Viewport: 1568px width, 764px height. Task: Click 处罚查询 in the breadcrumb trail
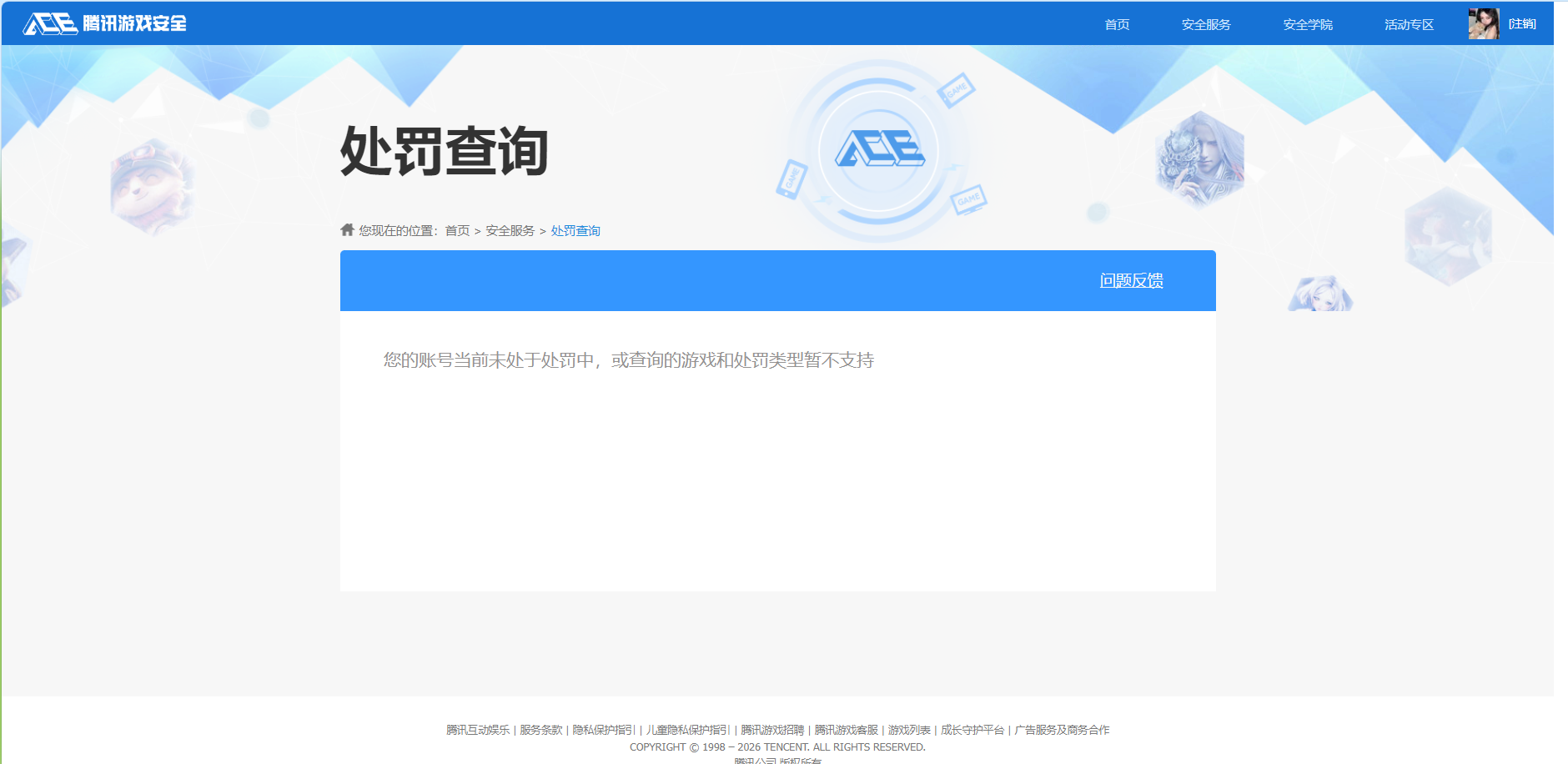[x=575, y=230]
